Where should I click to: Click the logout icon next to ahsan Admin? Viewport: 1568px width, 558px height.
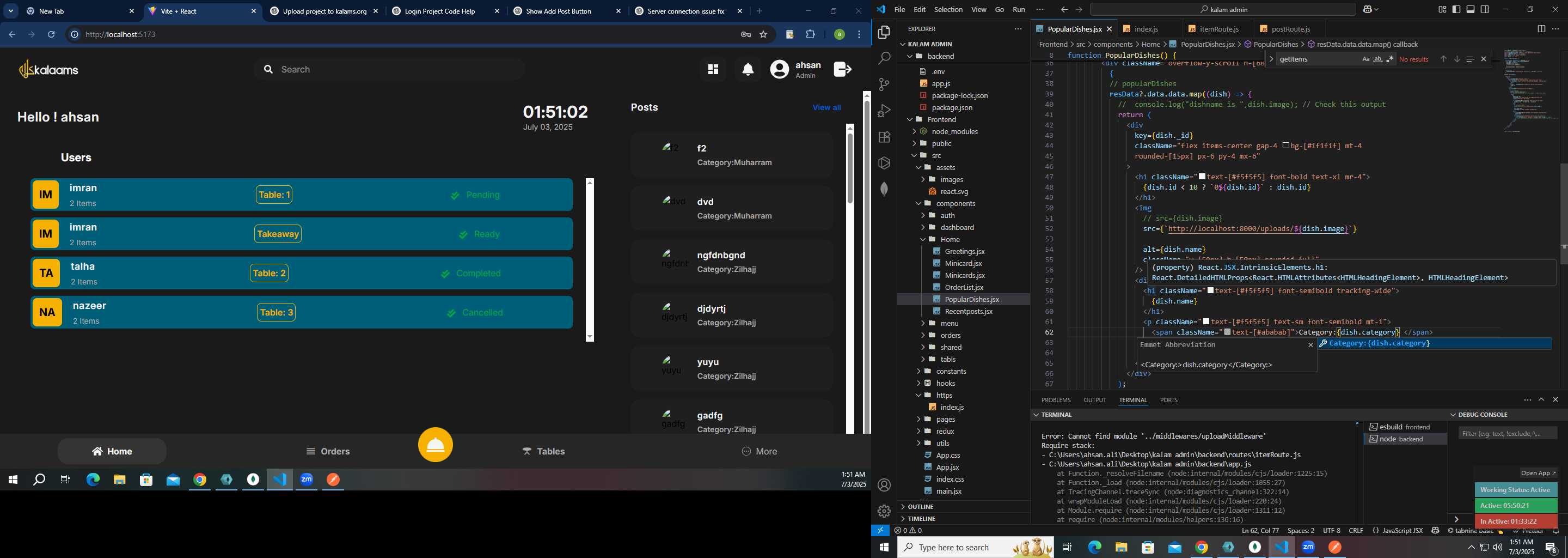(842, 69)
